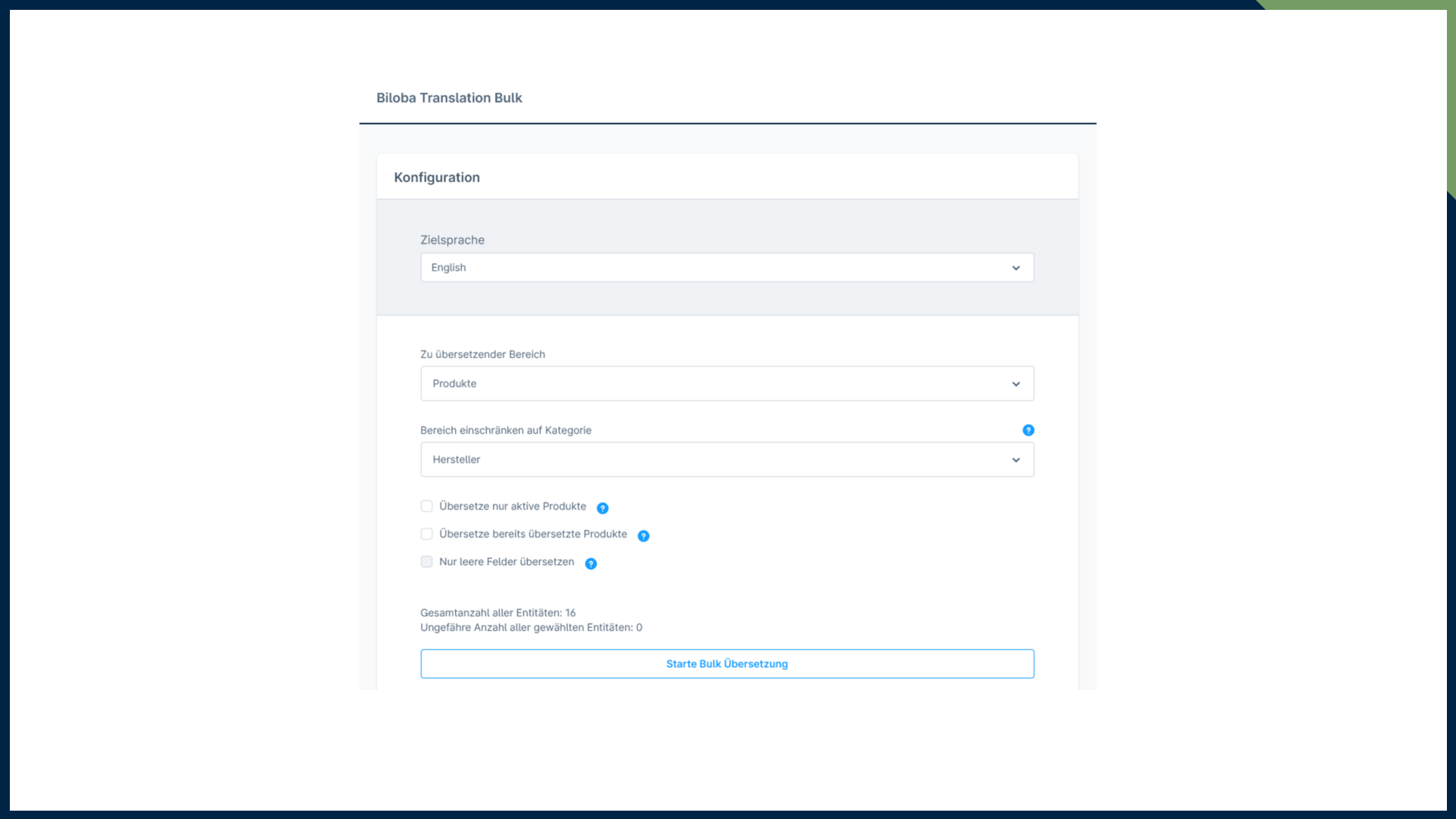The height and width of the screenshot is (819, 1456).
Task: Click the chevron arrow in the Hersteller field
Action: 1016,460
